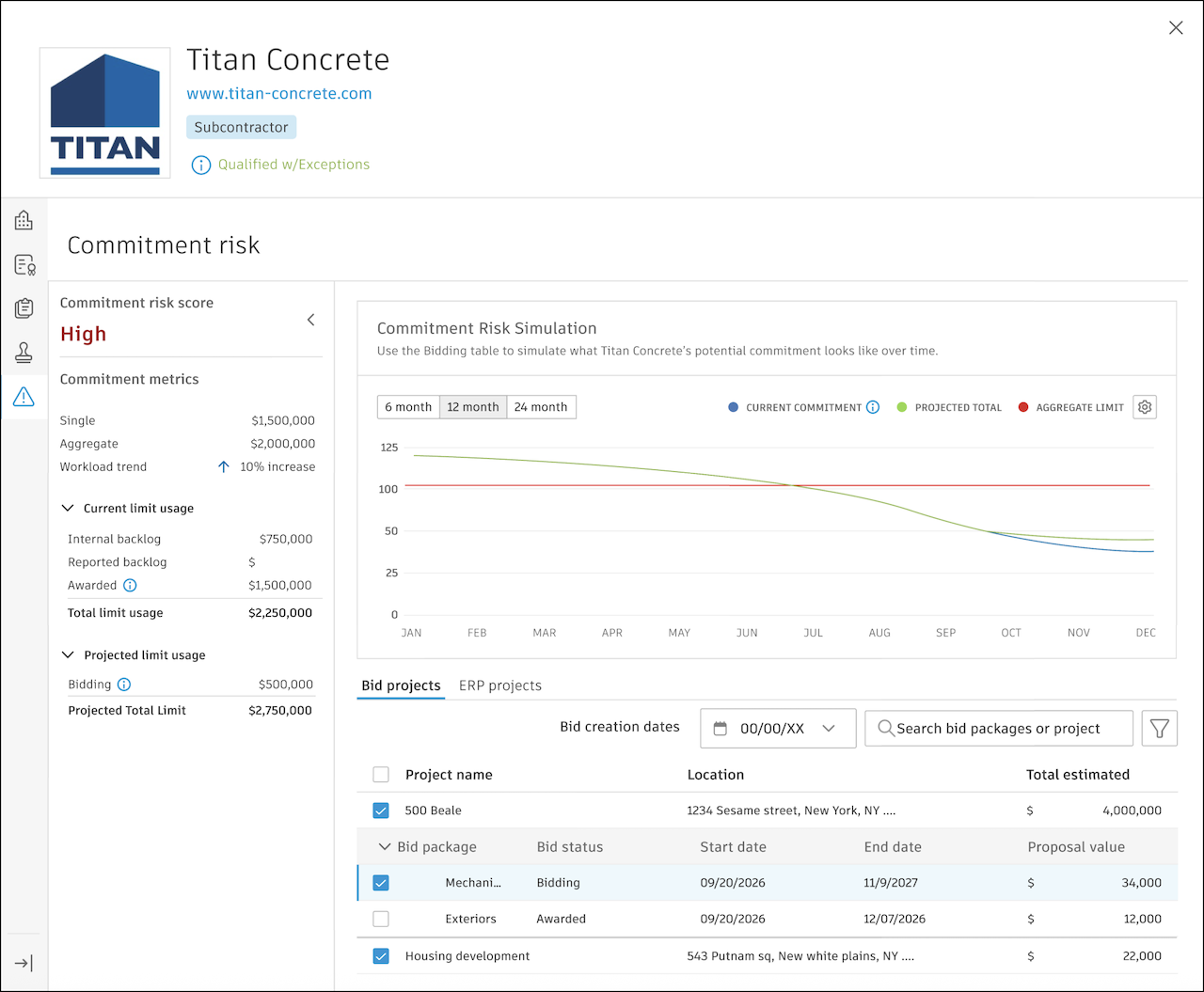Collapse the Bid package rows chevron
The height and width of the screenshot is (992, 1204).
(x=384, y=846)
